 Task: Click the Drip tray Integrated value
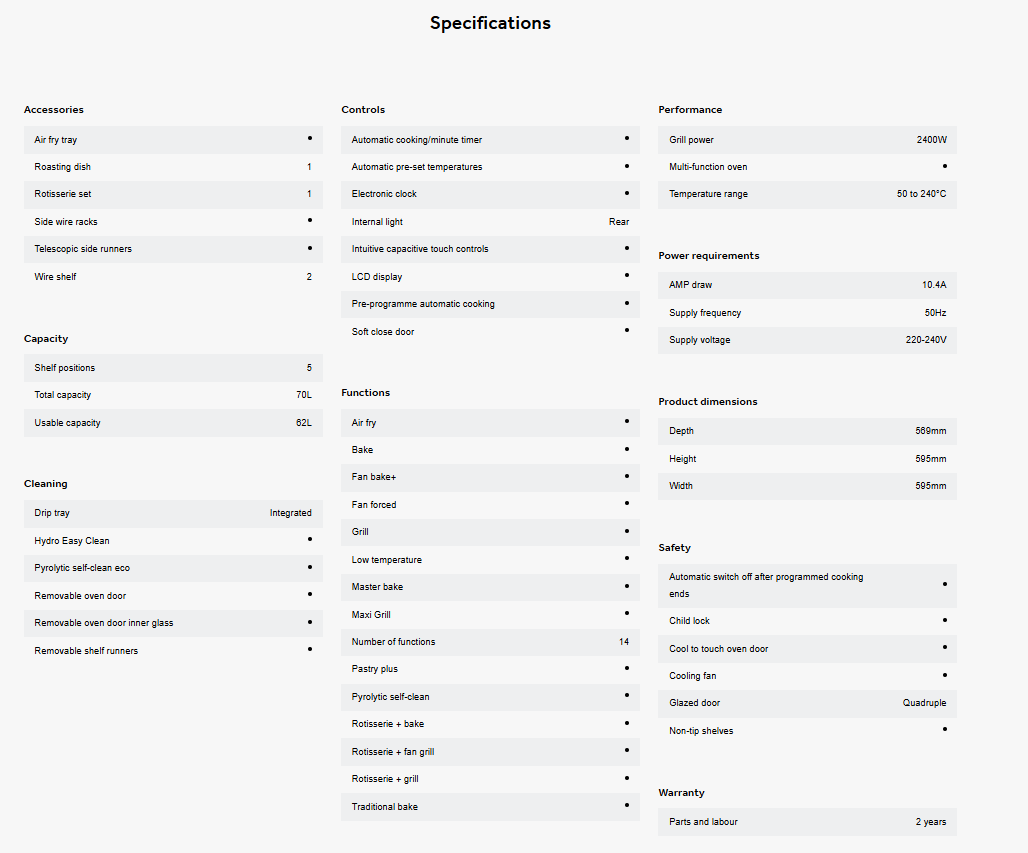(x=290, y=513)
